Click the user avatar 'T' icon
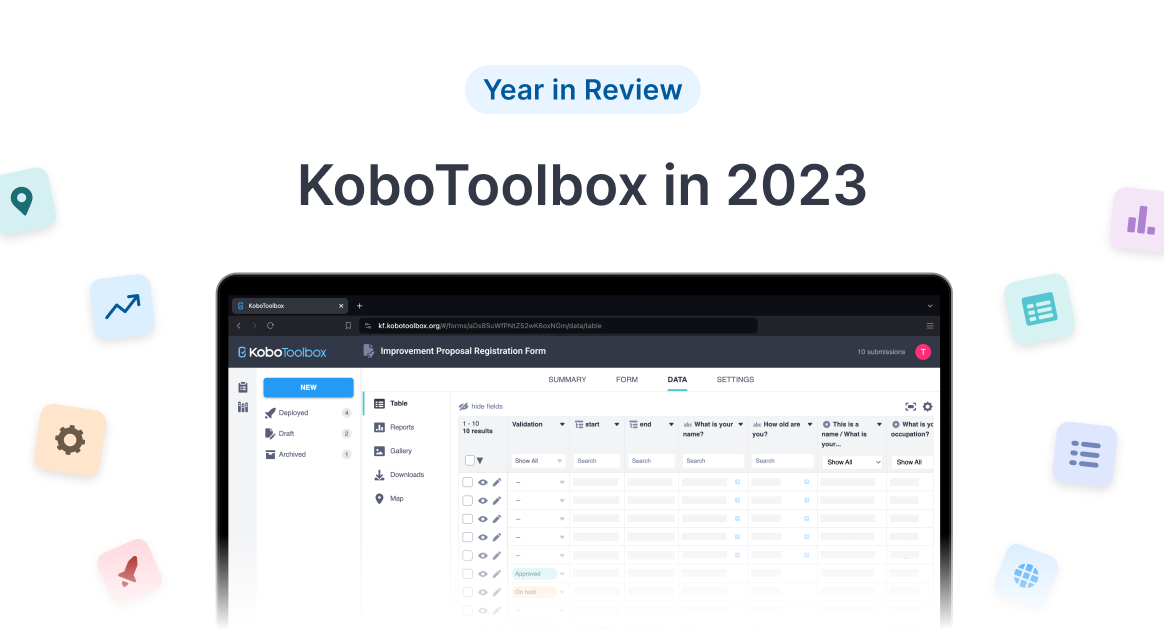The width and height of the screenshot is (1164, 630). click(922, 351)
